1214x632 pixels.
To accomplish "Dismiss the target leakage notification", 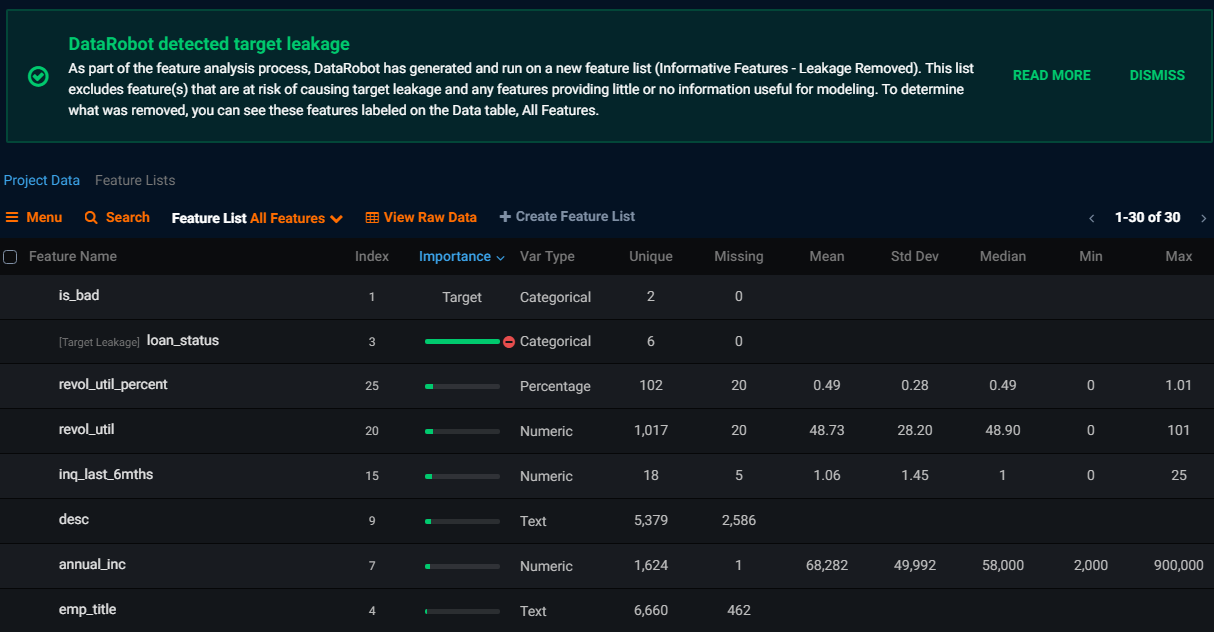I will click(x=1157, y=75).
